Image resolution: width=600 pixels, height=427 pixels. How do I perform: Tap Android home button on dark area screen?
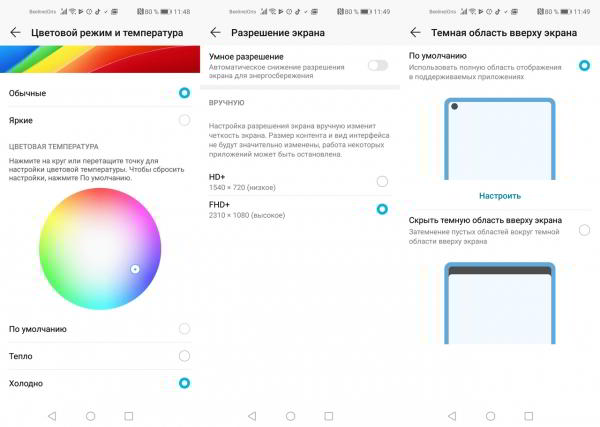491,416
